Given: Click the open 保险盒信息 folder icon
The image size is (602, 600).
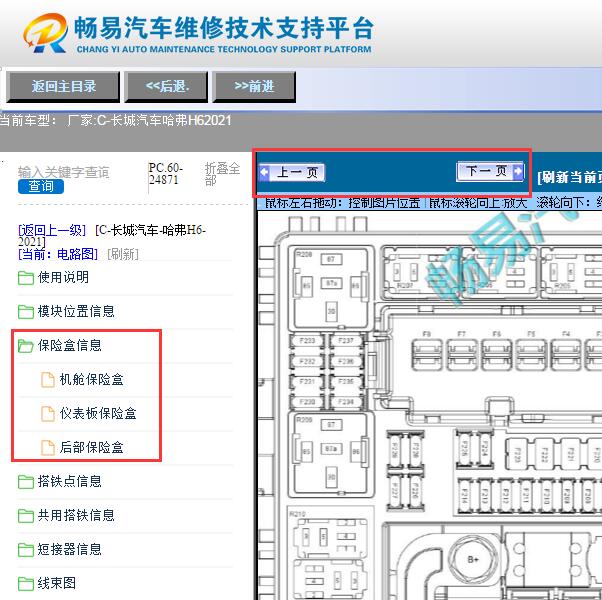Looking at the screenshot, I should 26,346.
